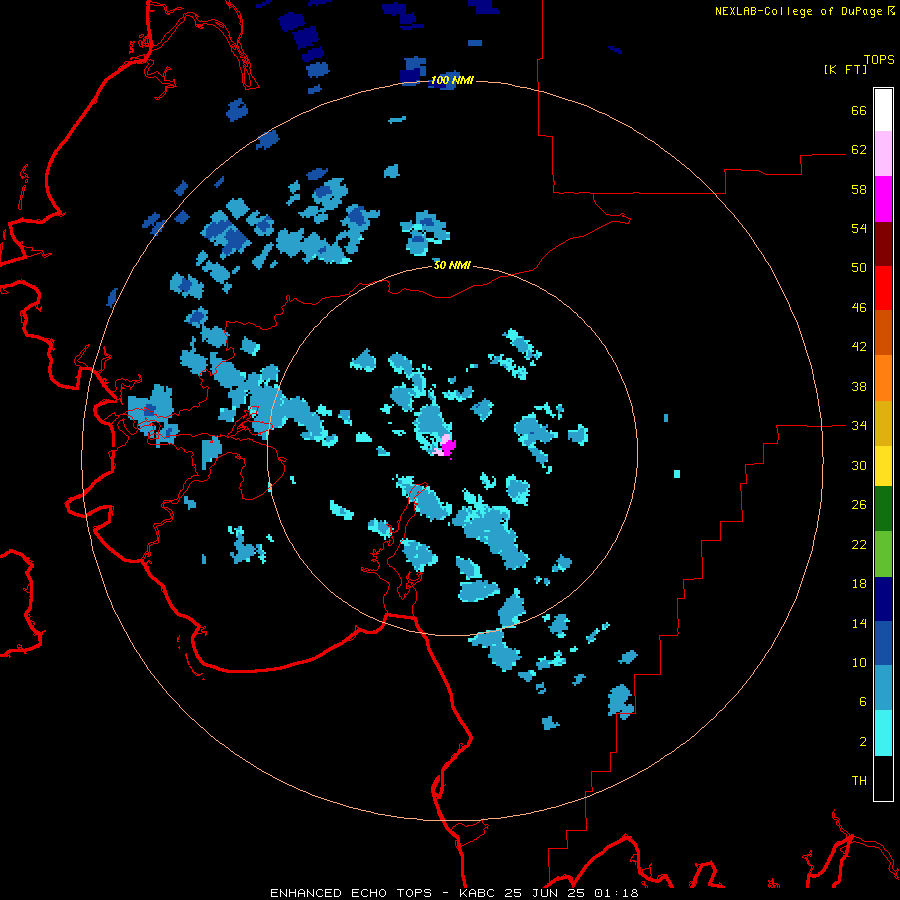The width and height of the screenshot is (900, 900).
Task: Click the legend value "62"
Action: (859, 149)
